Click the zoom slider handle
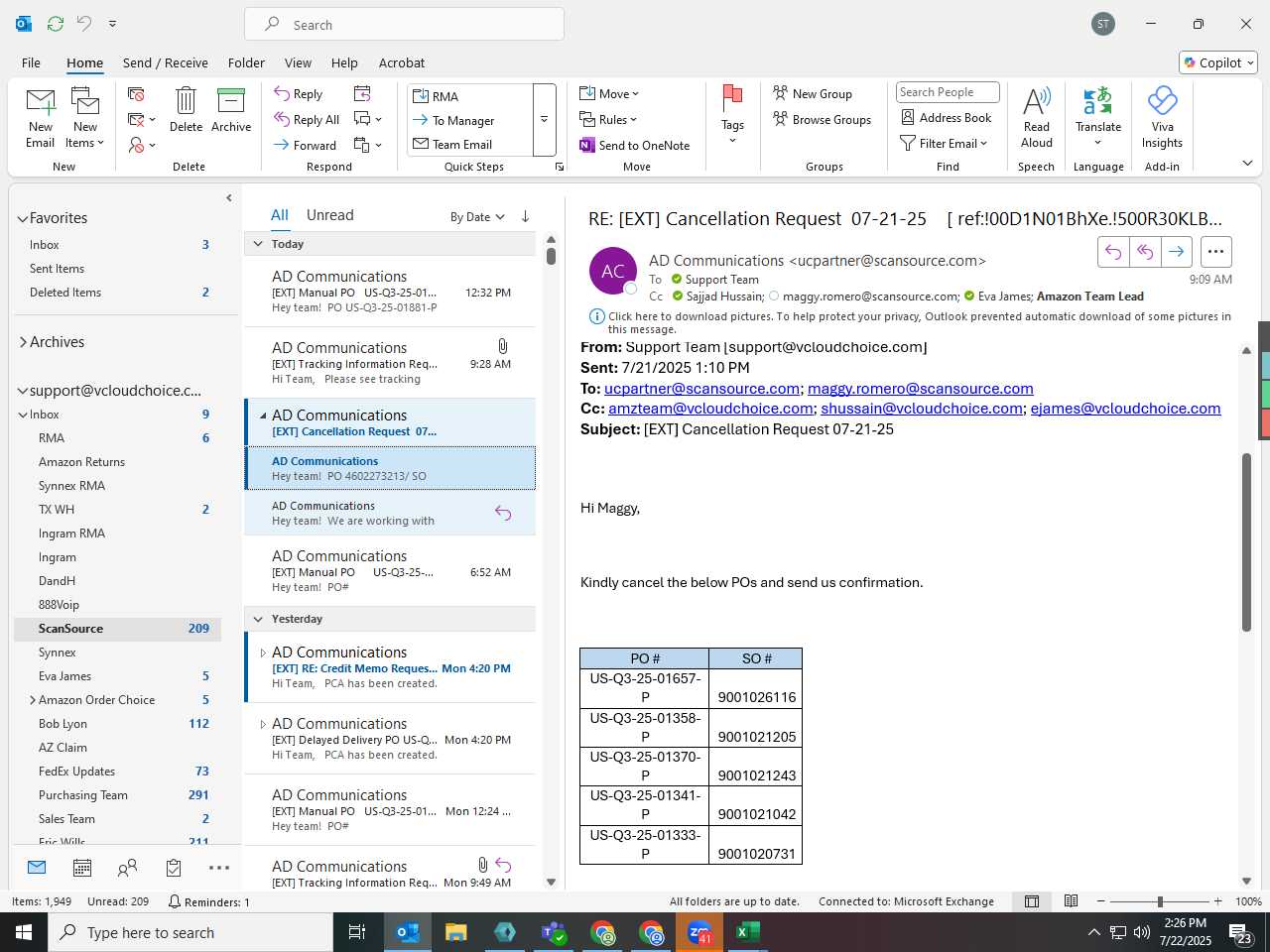 pyautogui.click(x=1159, y=901)
